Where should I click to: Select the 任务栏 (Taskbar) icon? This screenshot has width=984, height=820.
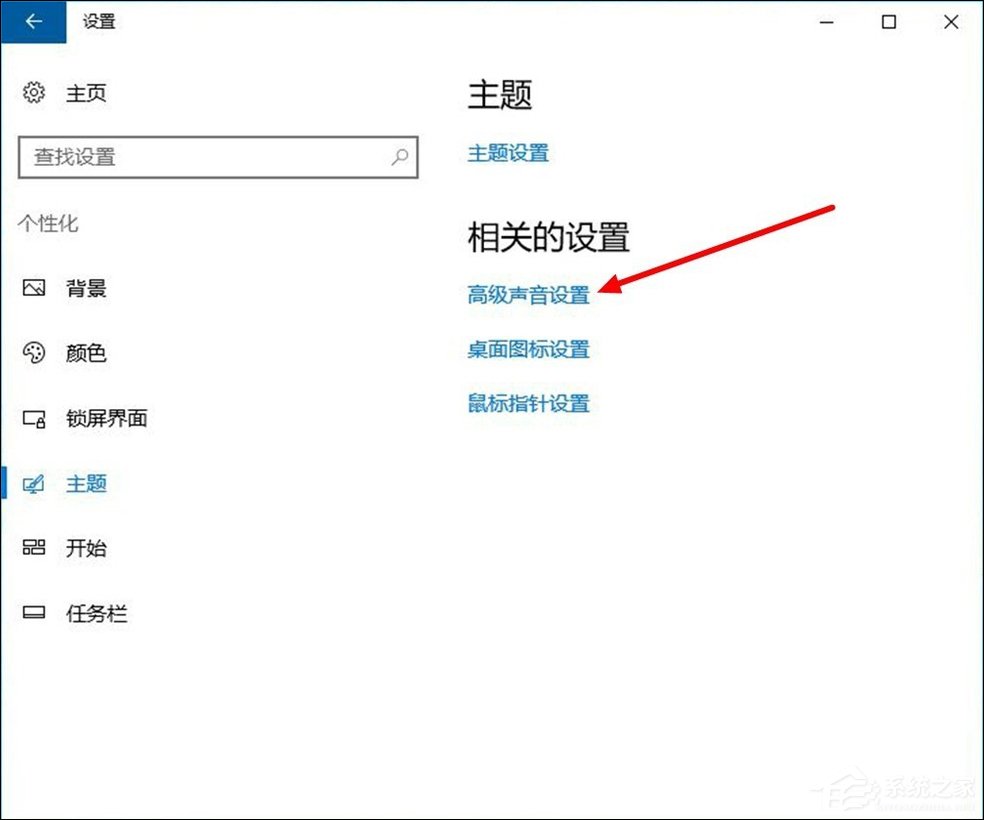32,613
